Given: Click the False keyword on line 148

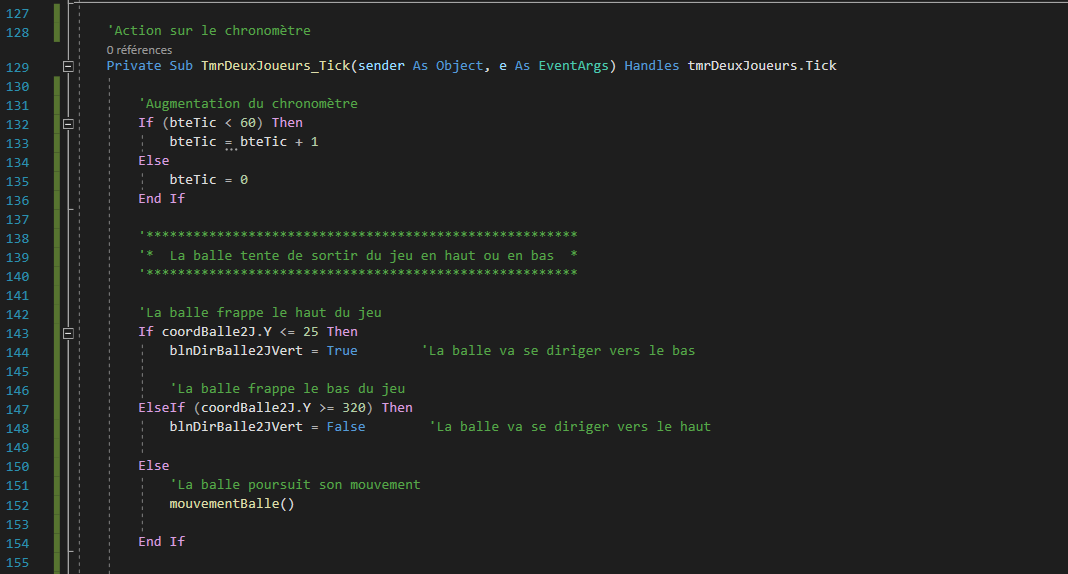Looking at the screenshot, I should (346, 427).
